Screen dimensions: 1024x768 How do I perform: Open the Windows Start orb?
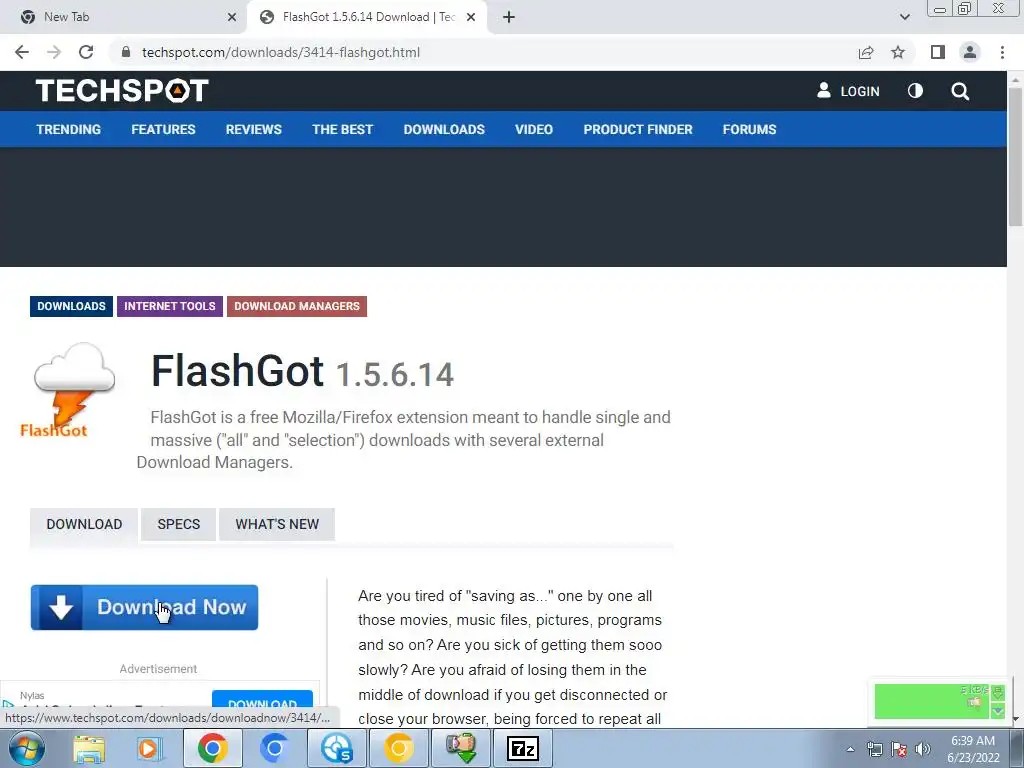(26, 748)
